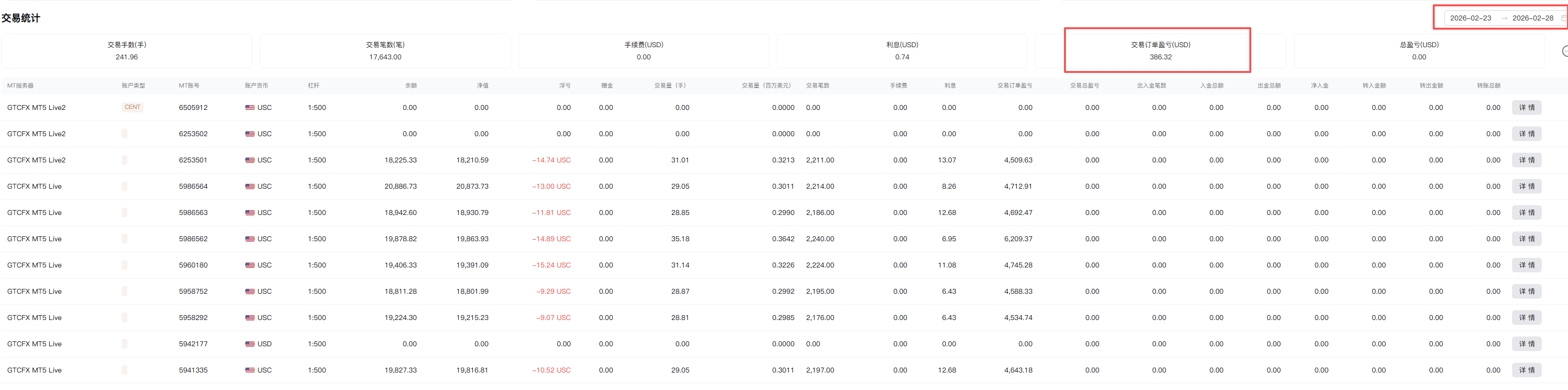The height and width of the screenshot is (390, 1568).
Task: Click the 交易订单盈亏 column header
Action: (1014, 86)
